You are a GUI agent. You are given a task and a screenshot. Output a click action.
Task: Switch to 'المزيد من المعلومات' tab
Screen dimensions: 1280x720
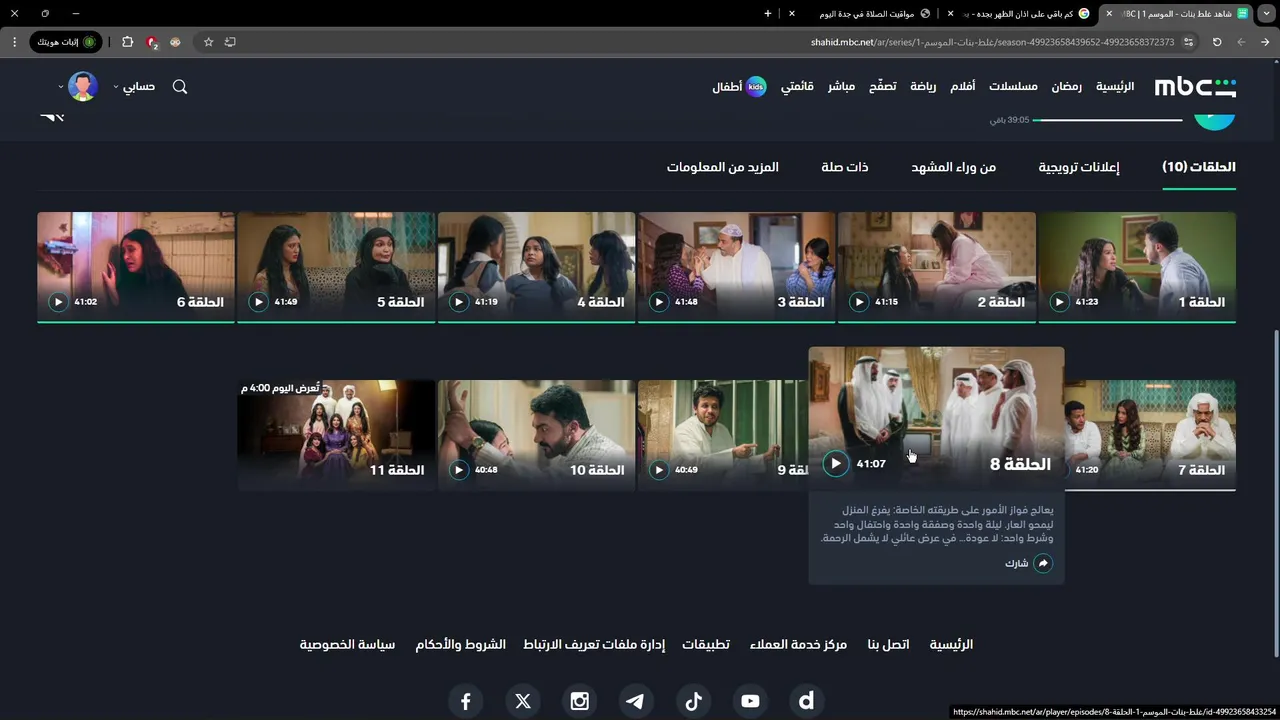[x=723, y=167]
